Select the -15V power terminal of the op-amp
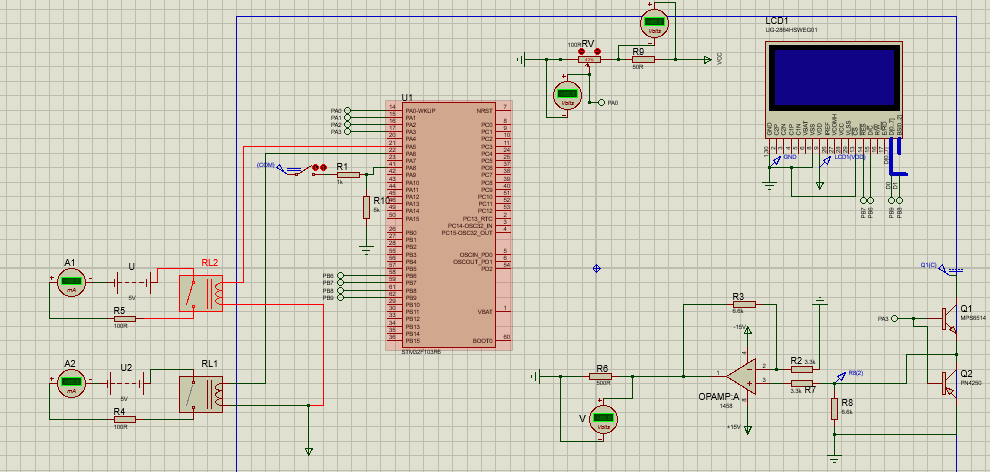Image resolution: width=990 pixels, height=472 pixels. point(748,329)
